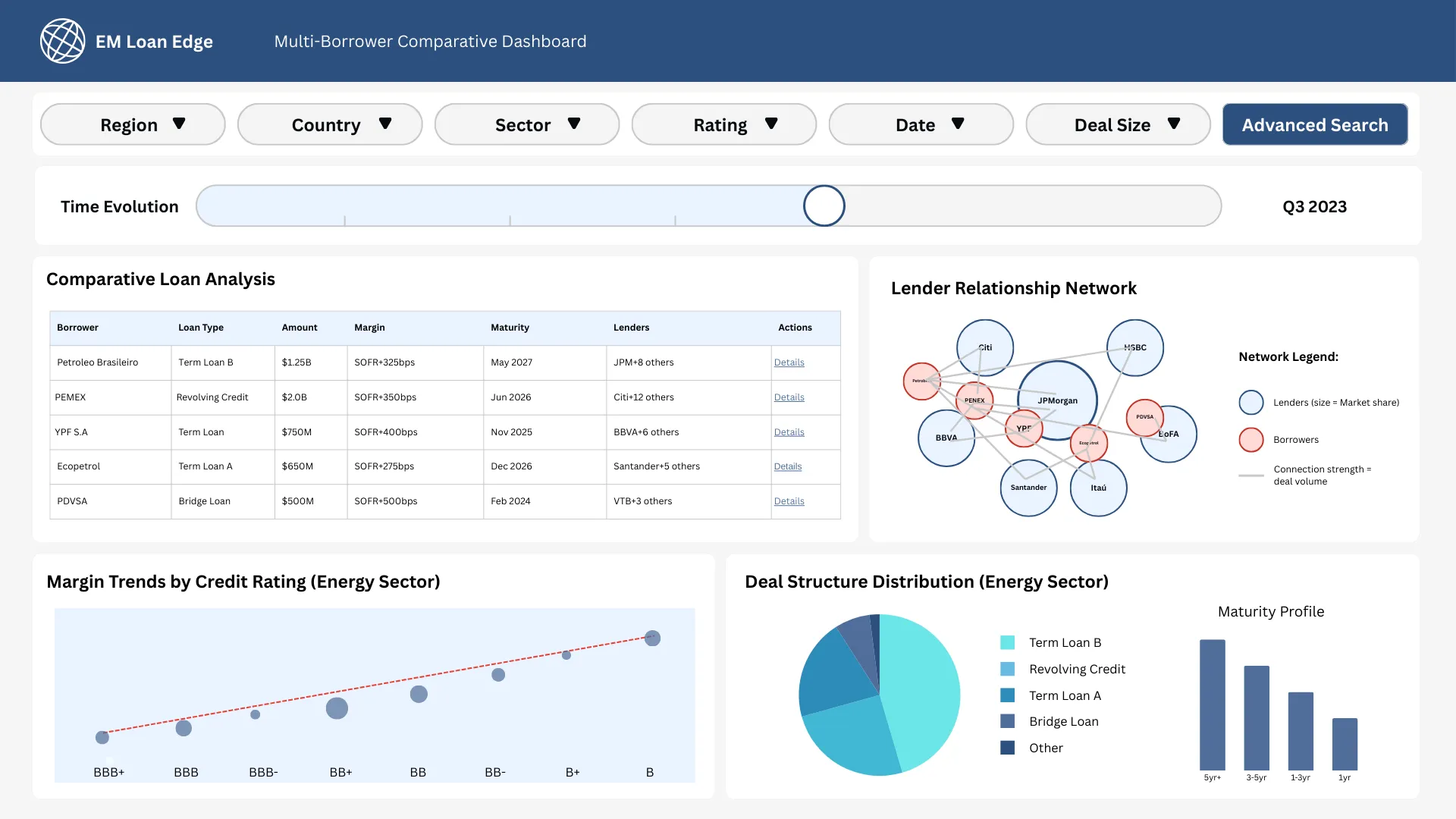The image size is (1456, 819).
Task: Click the 3-5yr maturity bar
Action: [x=1257, y=718]
